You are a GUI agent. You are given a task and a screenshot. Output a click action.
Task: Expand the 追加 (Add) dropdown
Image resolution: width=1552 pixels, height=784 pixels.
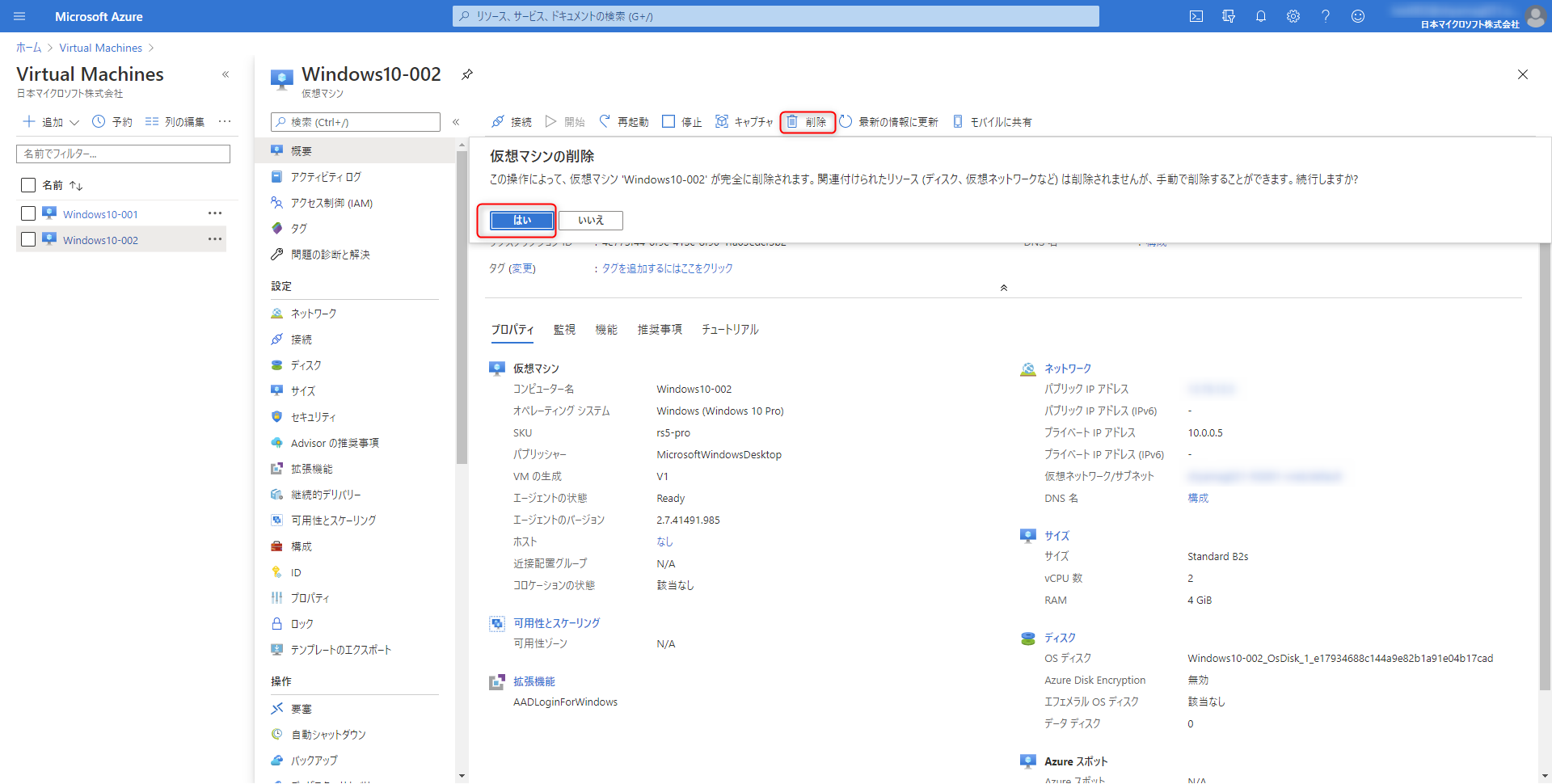51,122
